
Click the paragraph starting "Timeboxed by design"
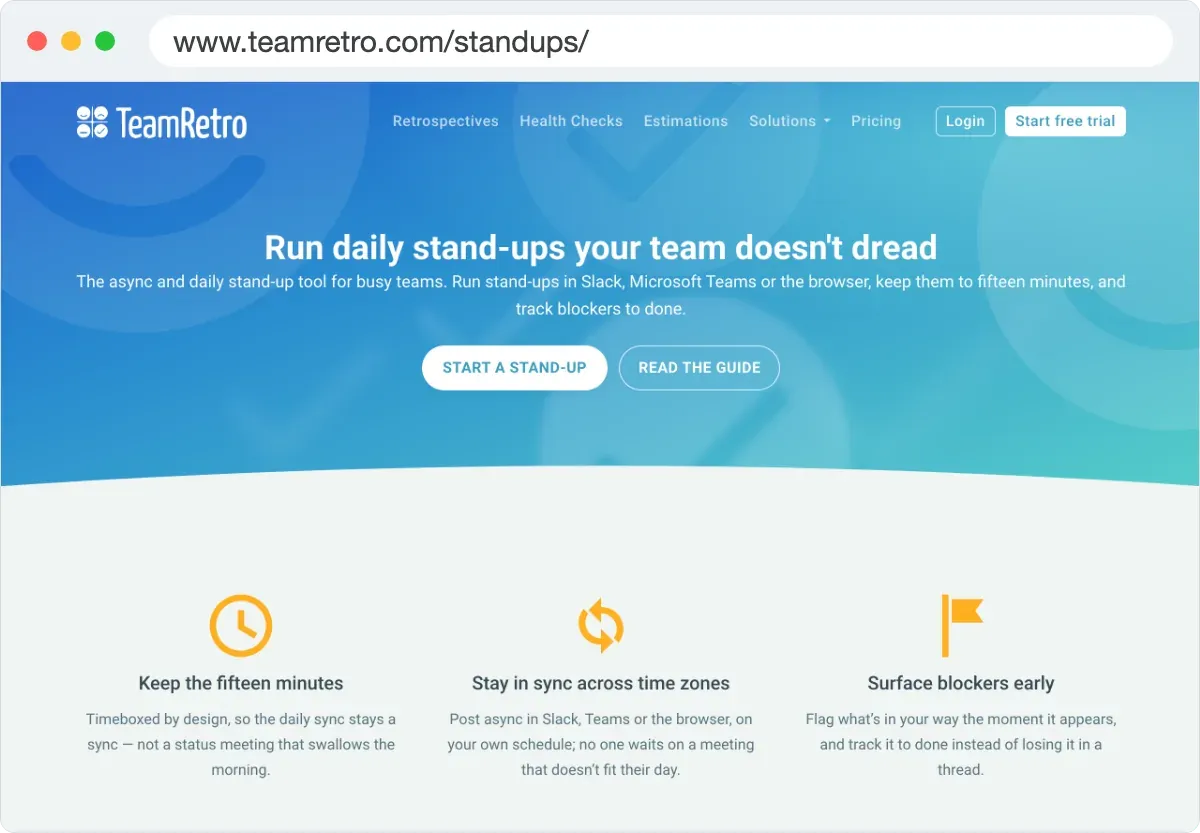pos(241,745)
